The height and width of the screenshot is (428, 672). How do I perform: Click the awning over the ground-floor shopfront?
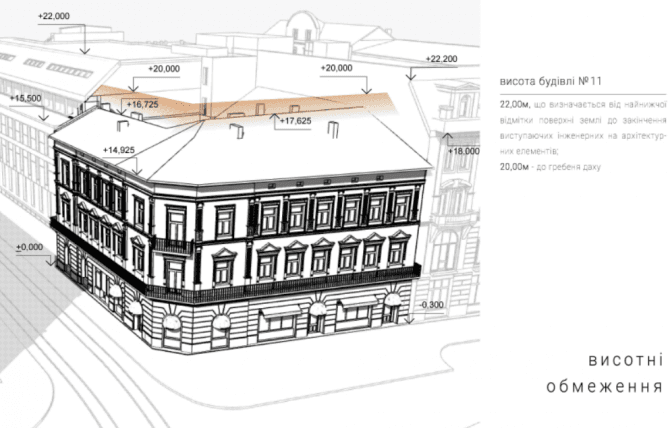pos(283,314)
